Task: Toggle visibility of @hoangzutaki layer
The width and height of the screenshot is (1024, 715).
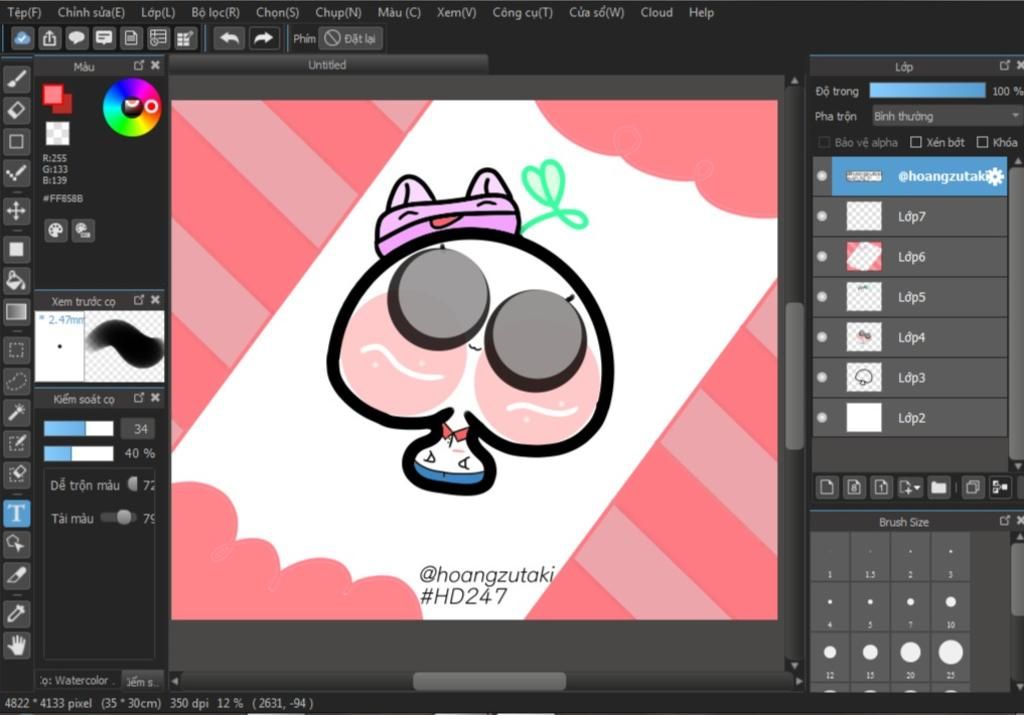Action: point(822,176)
